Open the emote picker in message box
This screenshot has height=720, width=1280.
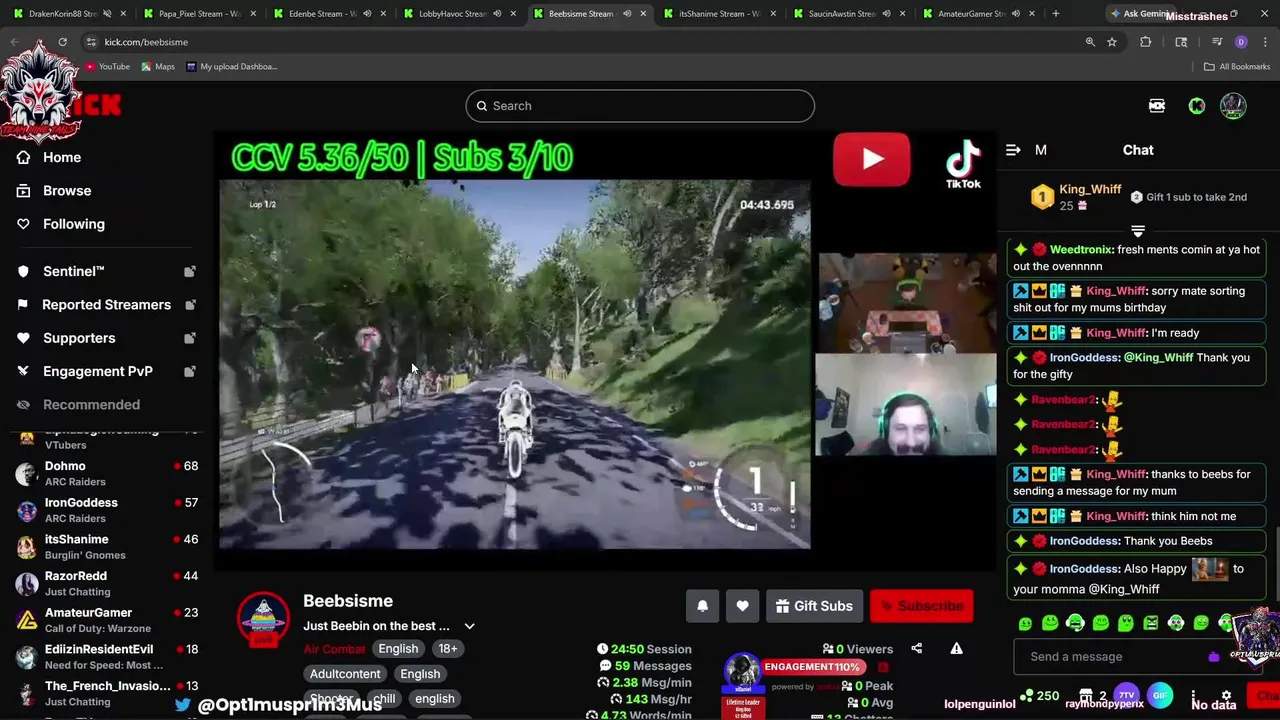[x=1214, y=657]
